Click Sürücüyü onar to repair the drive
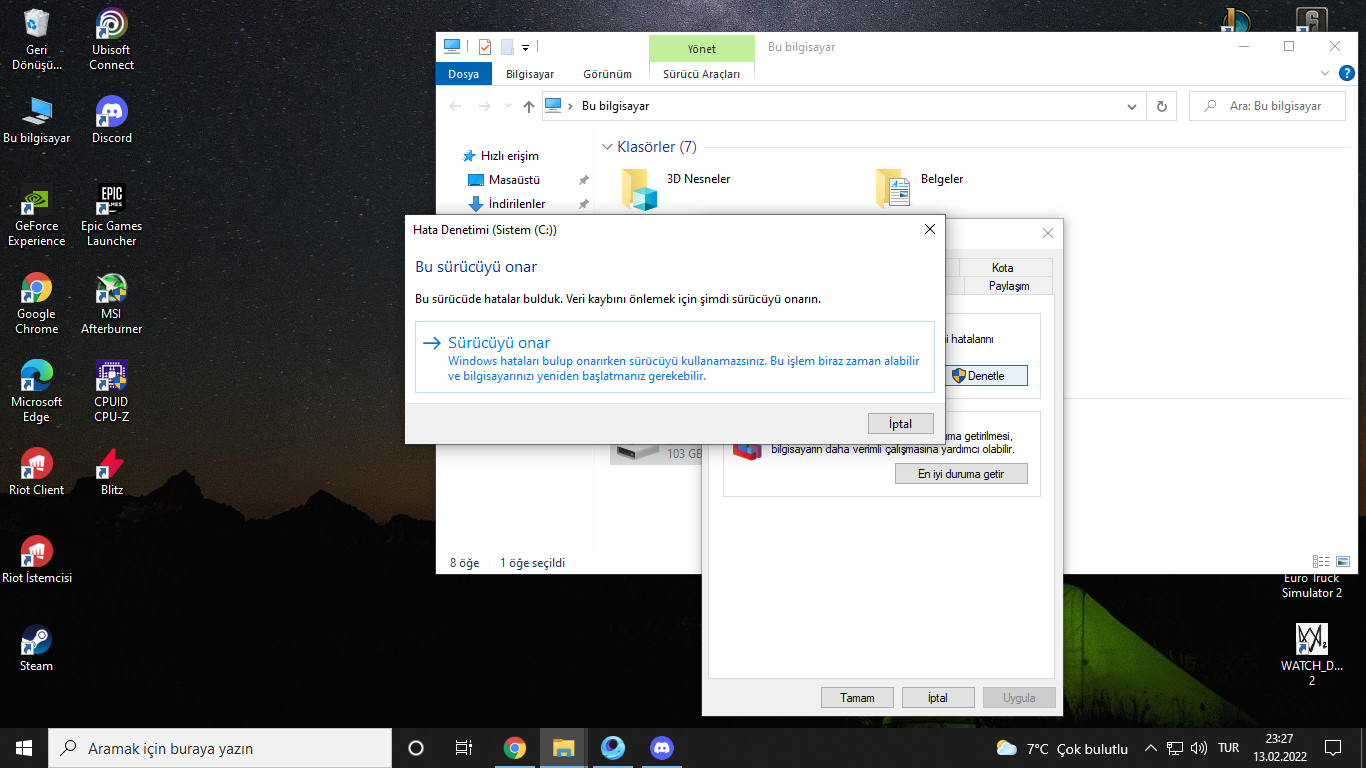Image resolution: width=1366 pixels, height=768 pixels. point(675,357)
